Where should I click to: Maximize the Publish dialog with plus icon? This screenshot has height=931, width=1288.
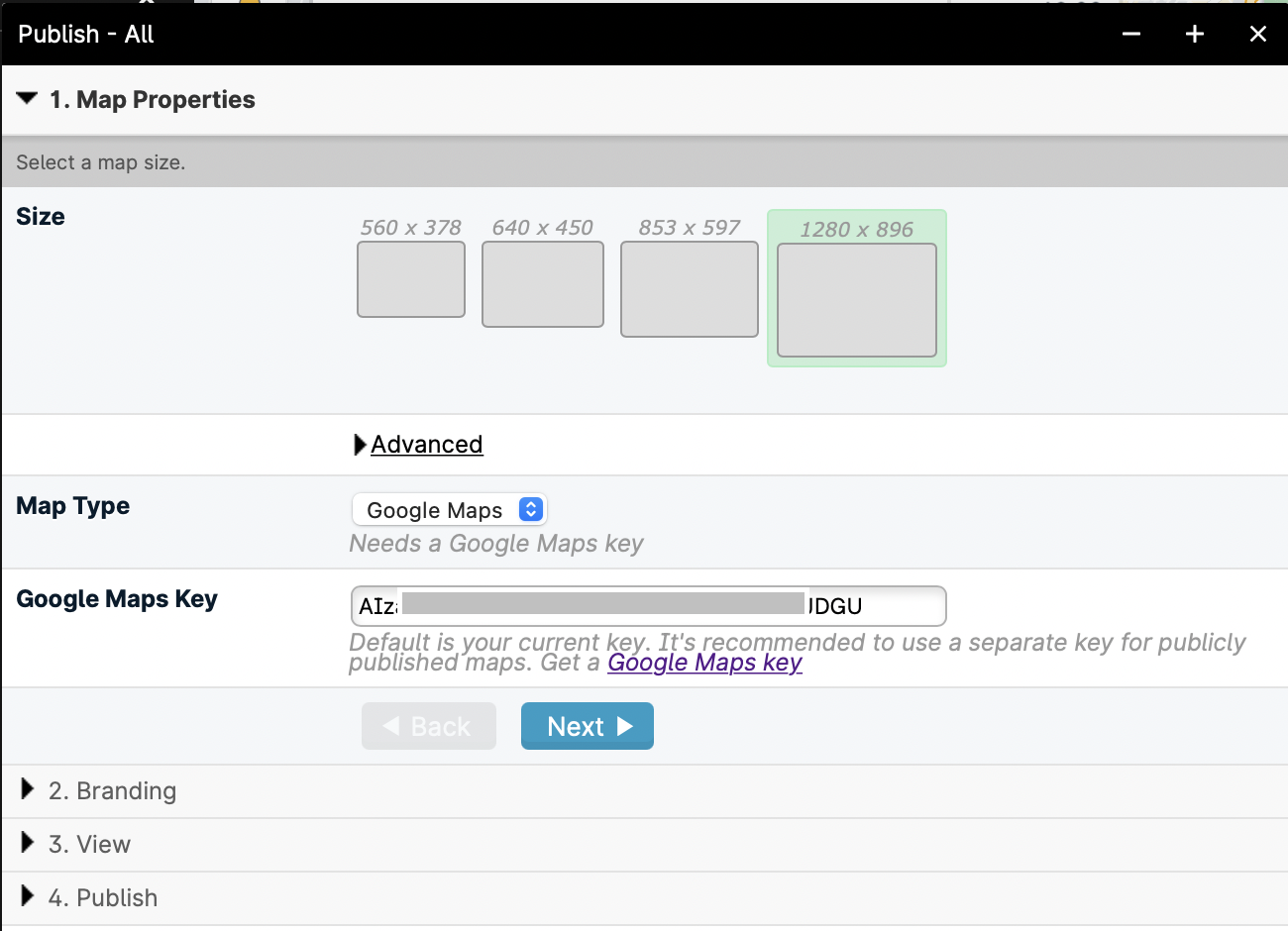1195,34
